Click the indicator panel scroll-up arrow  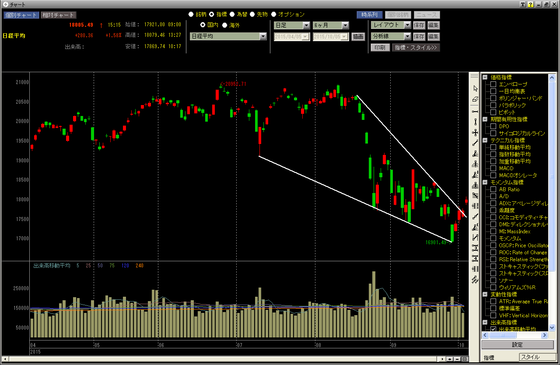click(x=552, y=78)
